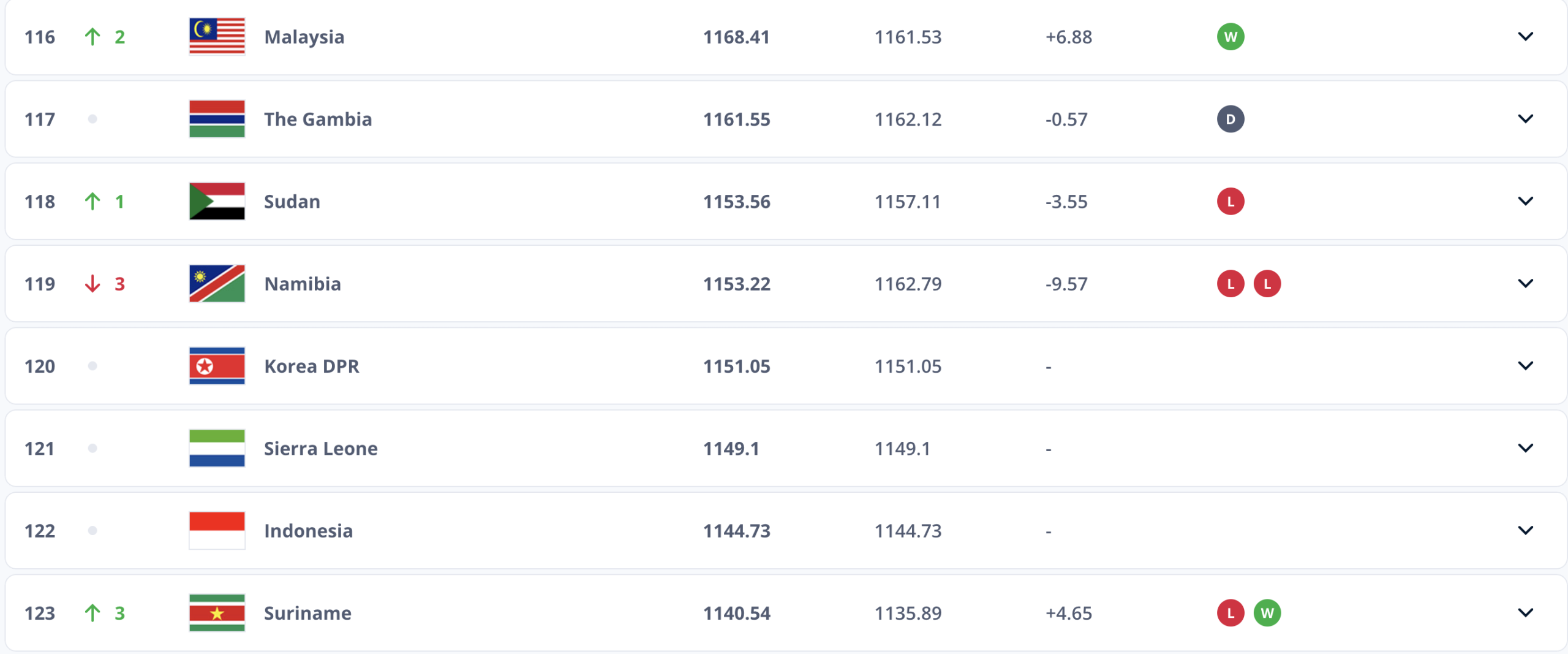Click the Suriname flag icon

[x=217, y=613]
